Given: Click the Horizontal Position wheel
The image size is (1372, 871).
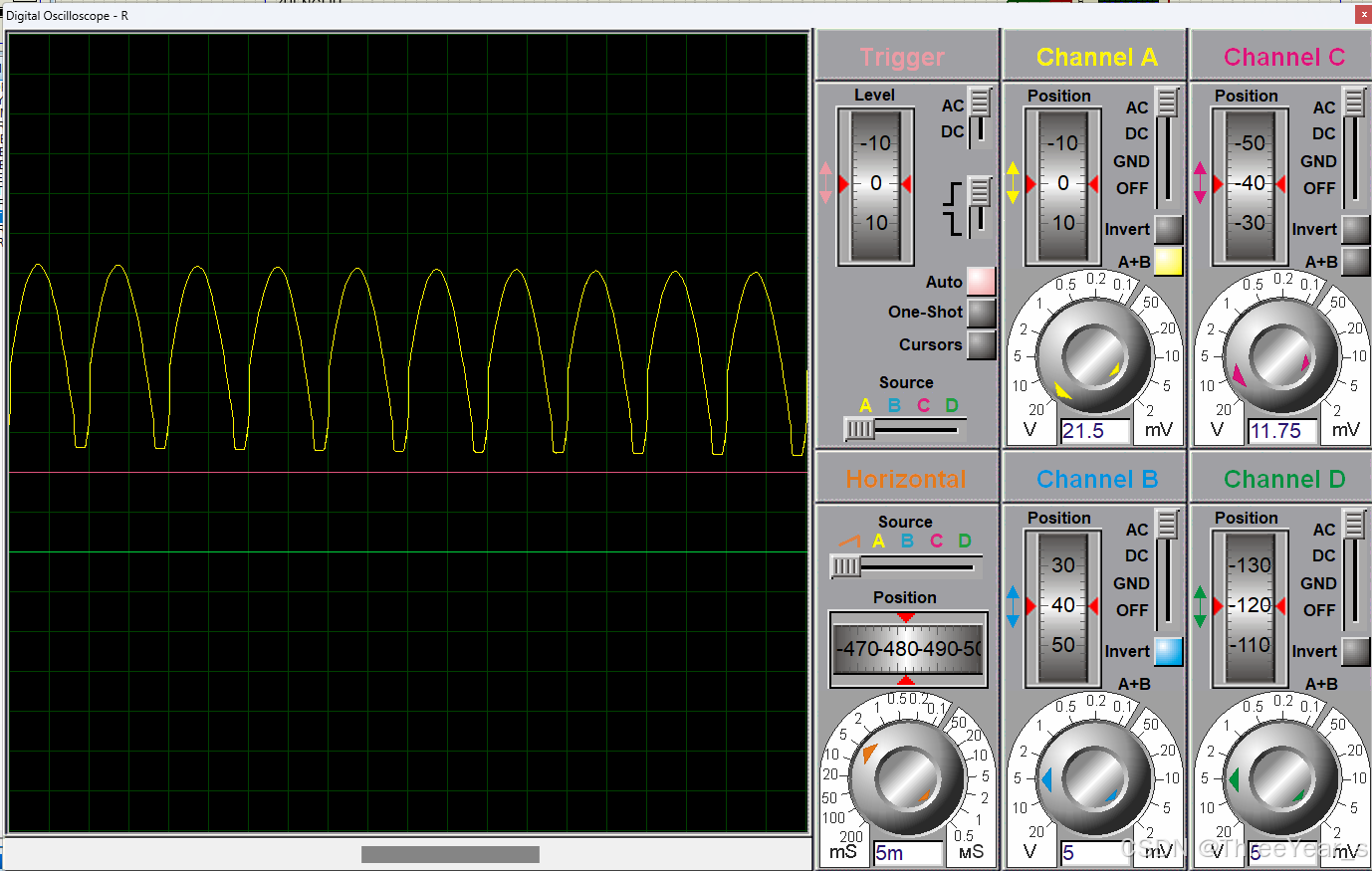Looking at the screenshot, I should 908,649.
